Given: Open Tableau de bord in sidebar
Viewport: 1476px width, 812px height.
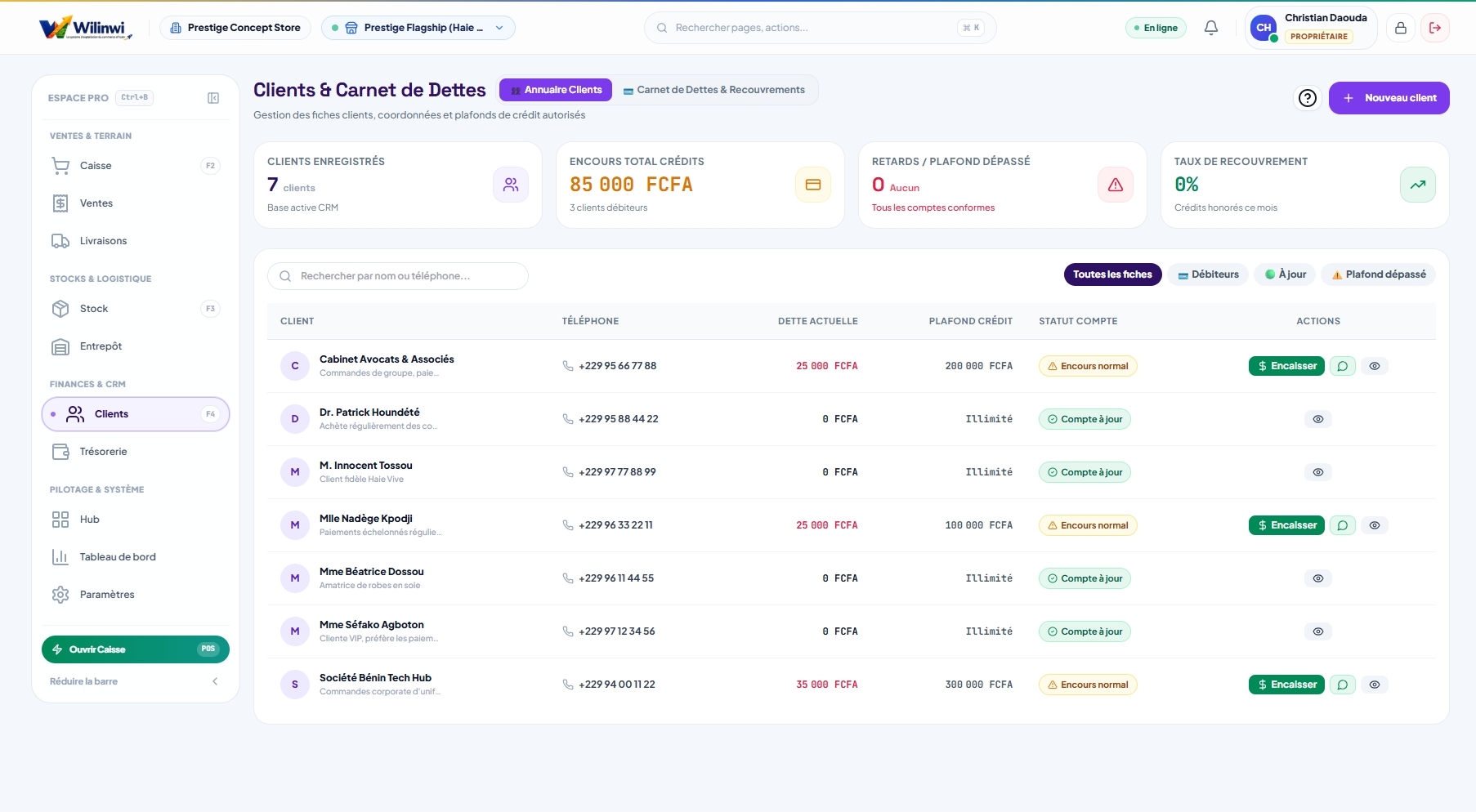Looking at the screenshot, I should (x=136, y=557).
